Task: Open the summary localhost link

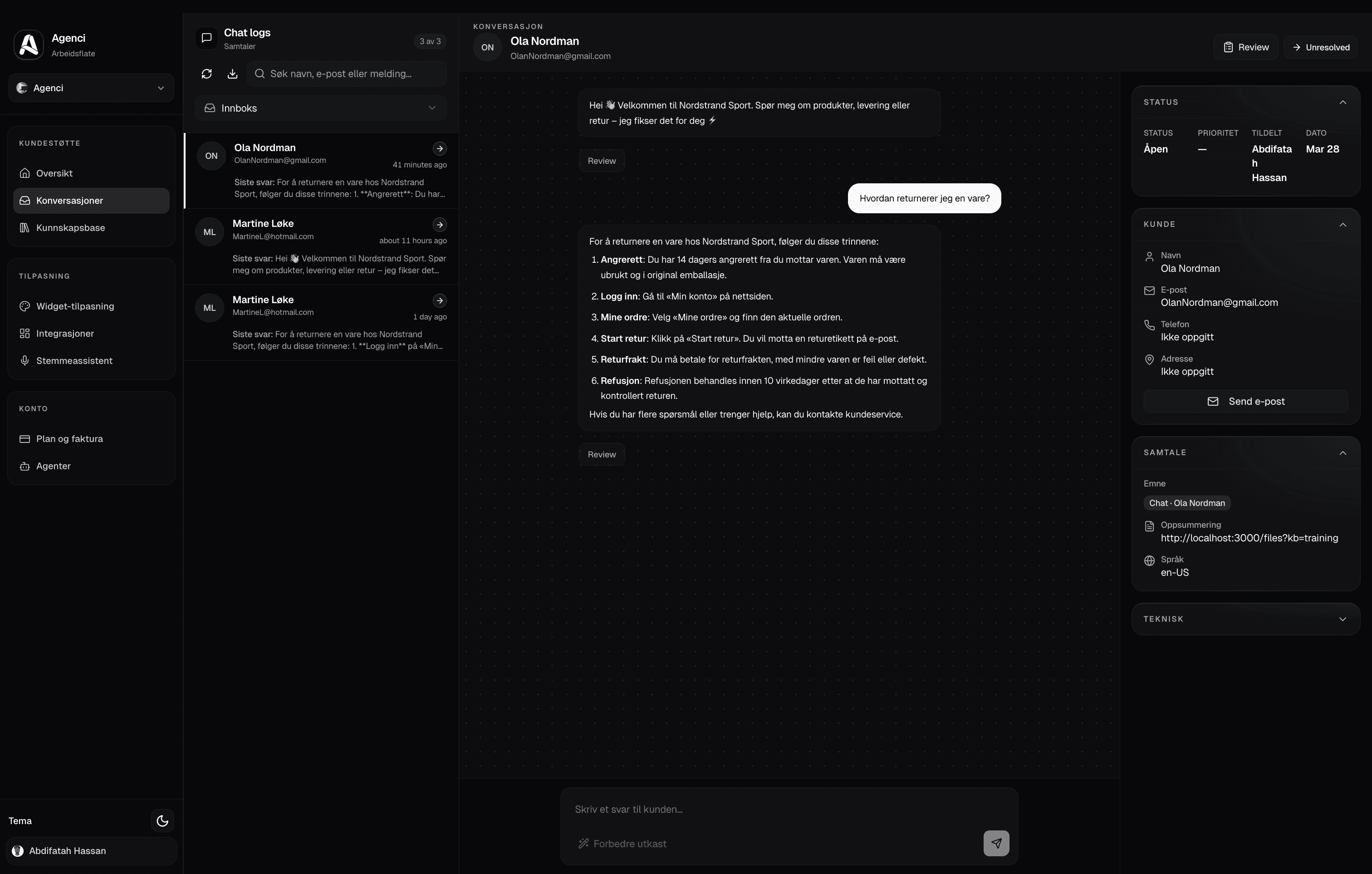Action: coord(1249,538)
